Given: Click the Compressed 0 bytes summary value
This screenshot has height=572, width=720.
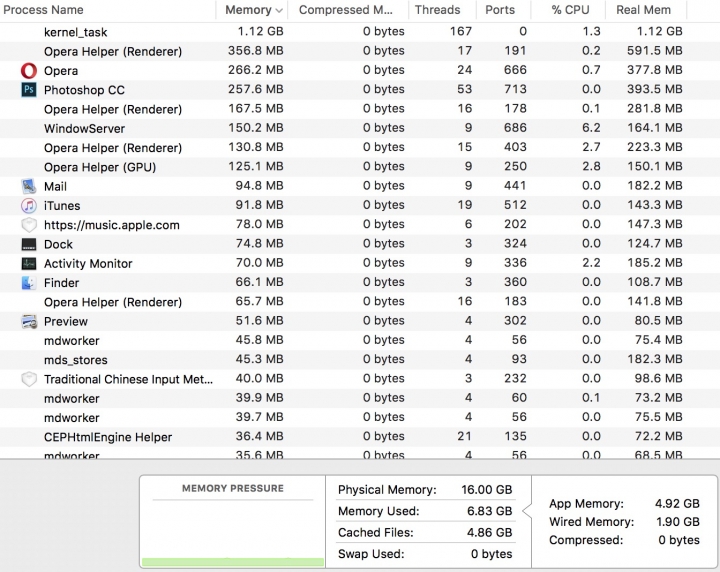Looking at the screenshot, I should (x=679, y=540).
